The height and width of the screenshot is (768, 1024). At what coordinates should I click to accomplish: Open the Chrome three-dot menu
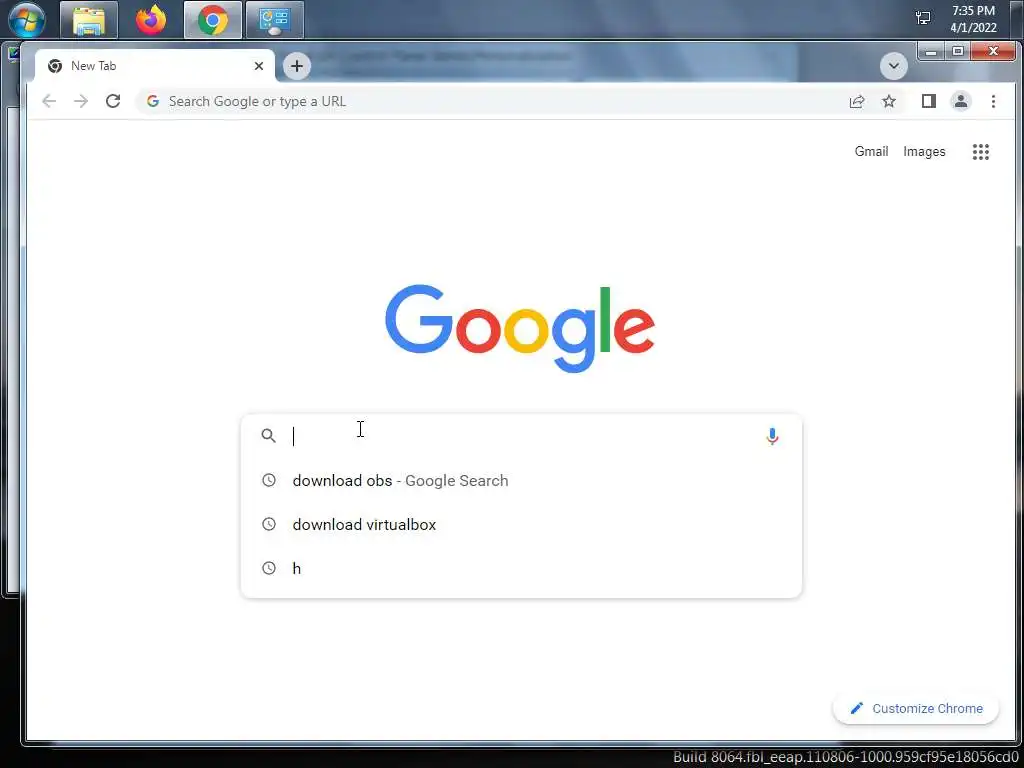993,101
